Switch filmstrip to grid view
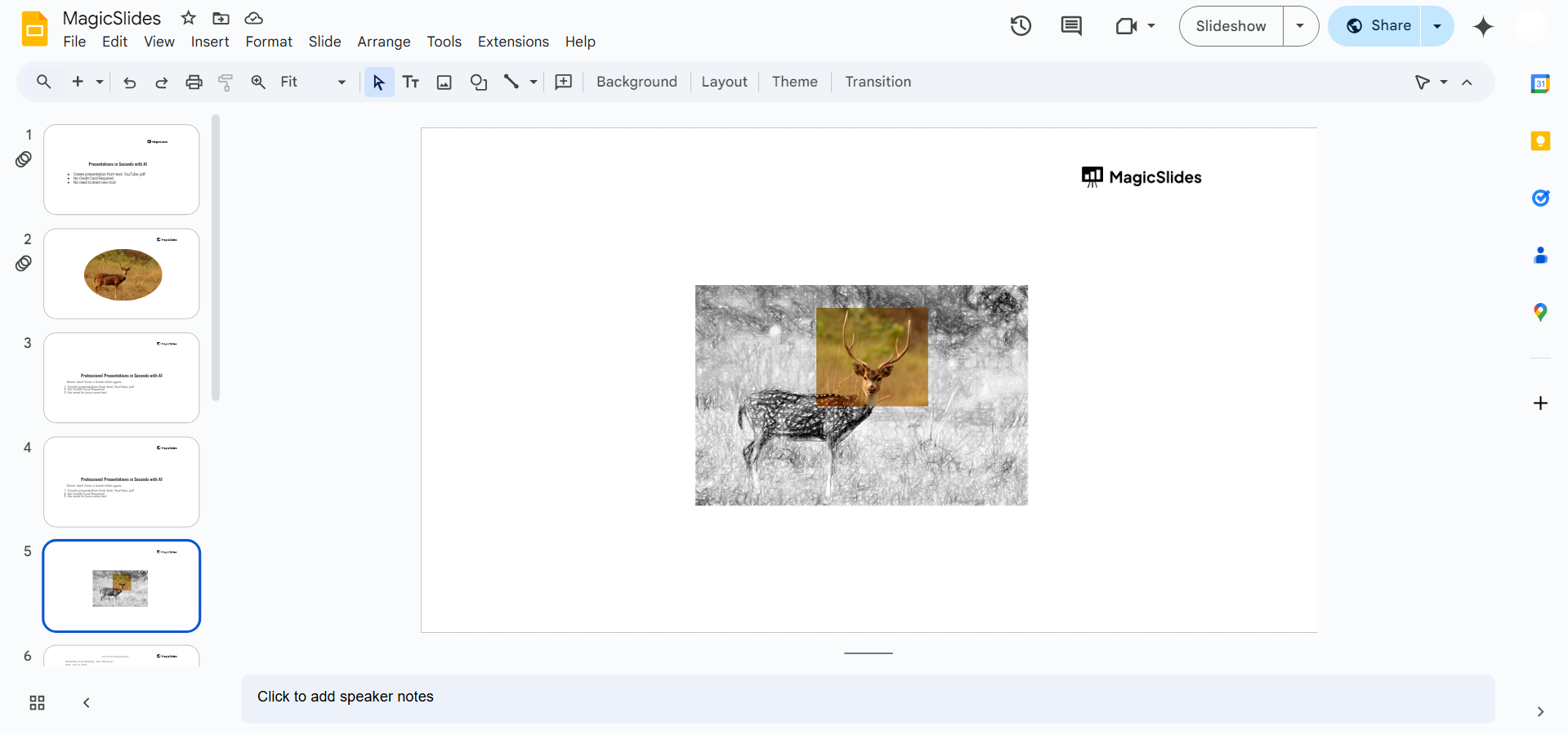 click(x=36, y=702)
